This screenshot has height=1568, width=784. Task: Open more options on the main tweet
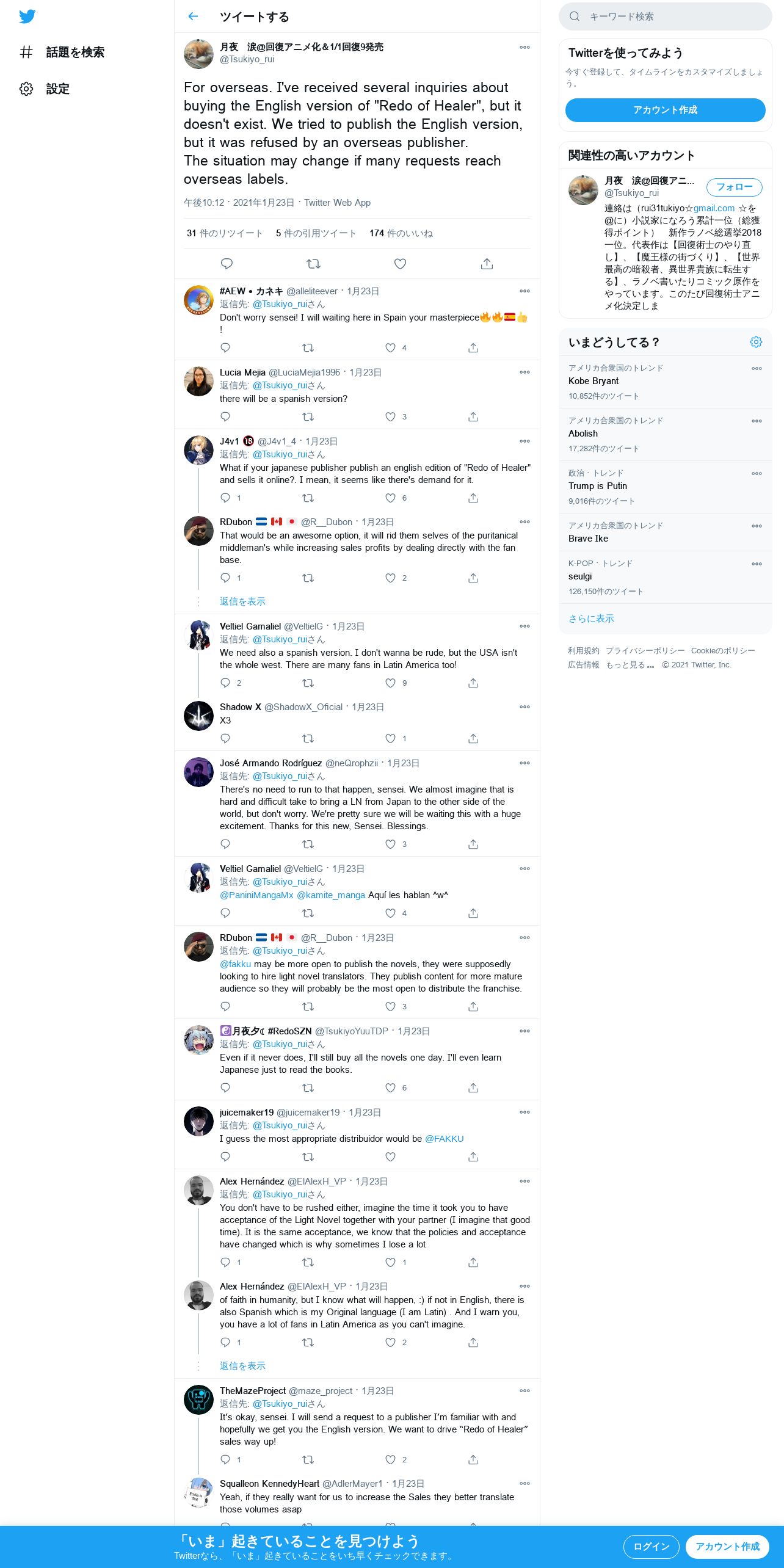pyautogui.click(x=524, y=47)
